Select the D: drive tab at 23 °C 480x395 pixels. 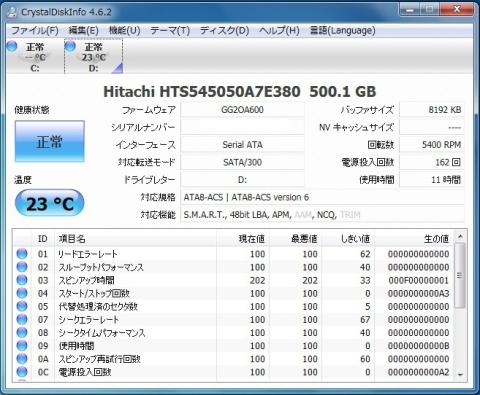[94, 56]
